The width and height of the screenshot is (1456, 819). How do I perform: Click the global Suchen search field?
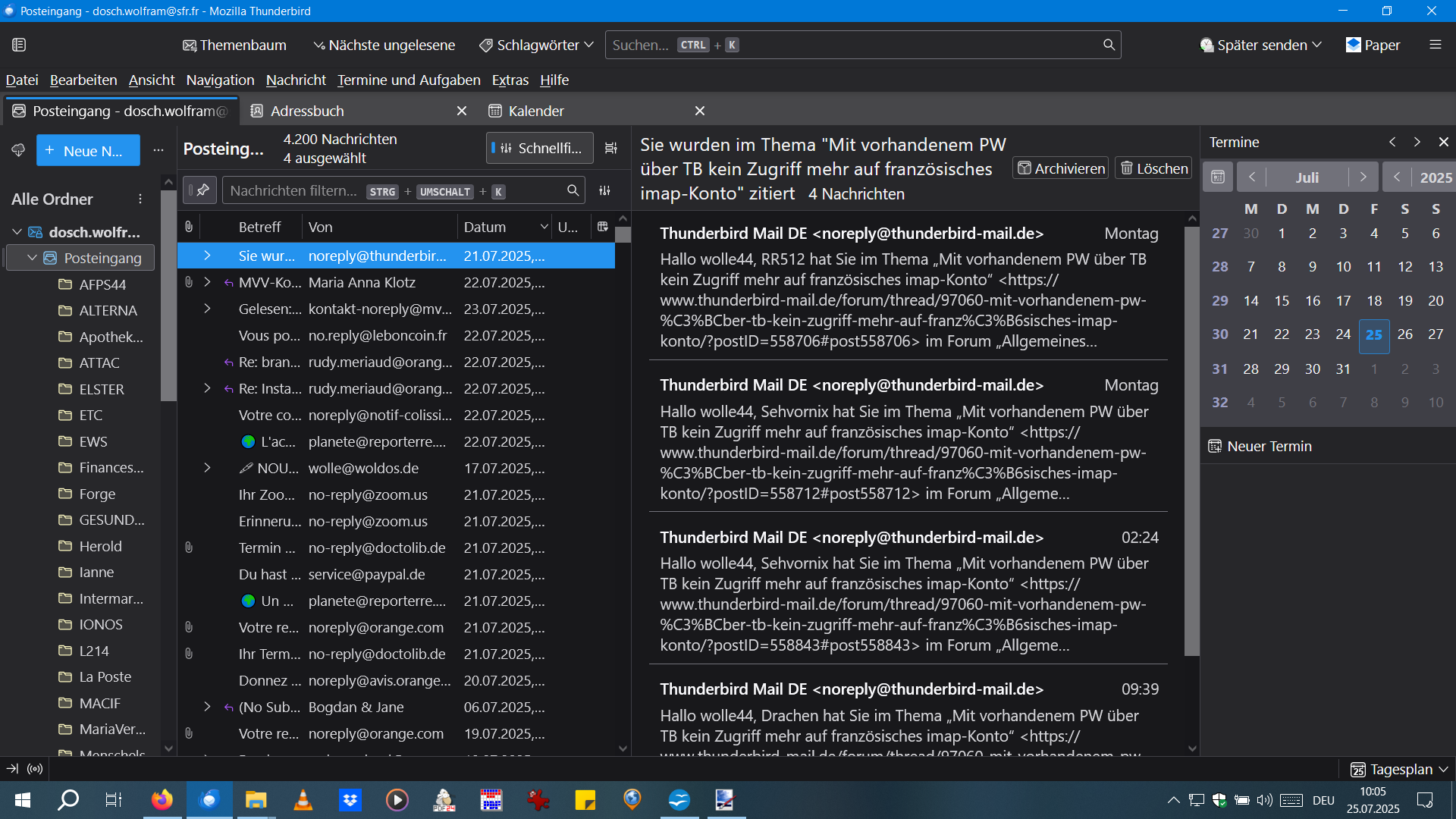(861, 45)
